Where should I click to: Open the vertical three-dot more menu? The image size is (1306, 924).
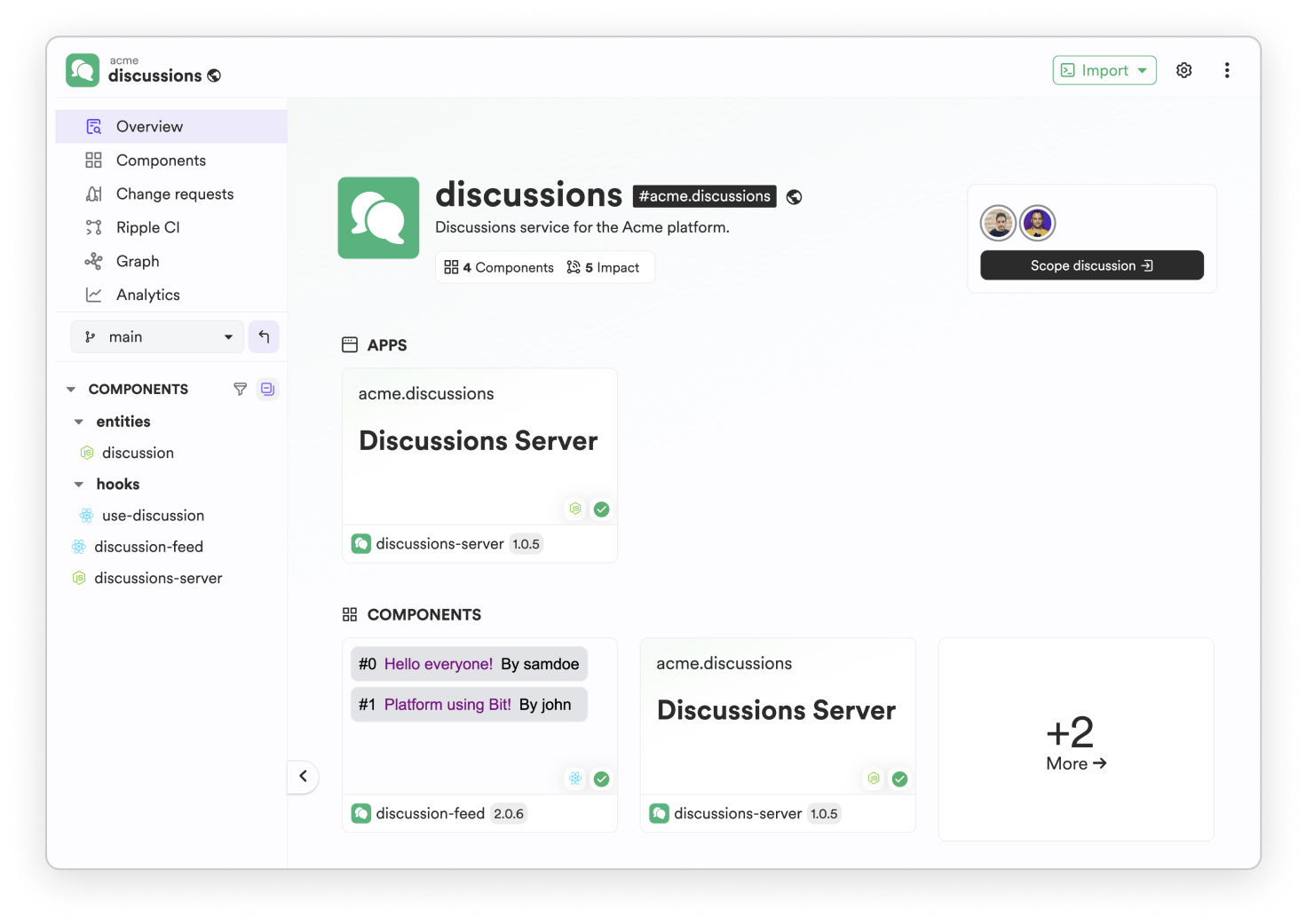pos(1227,70)
